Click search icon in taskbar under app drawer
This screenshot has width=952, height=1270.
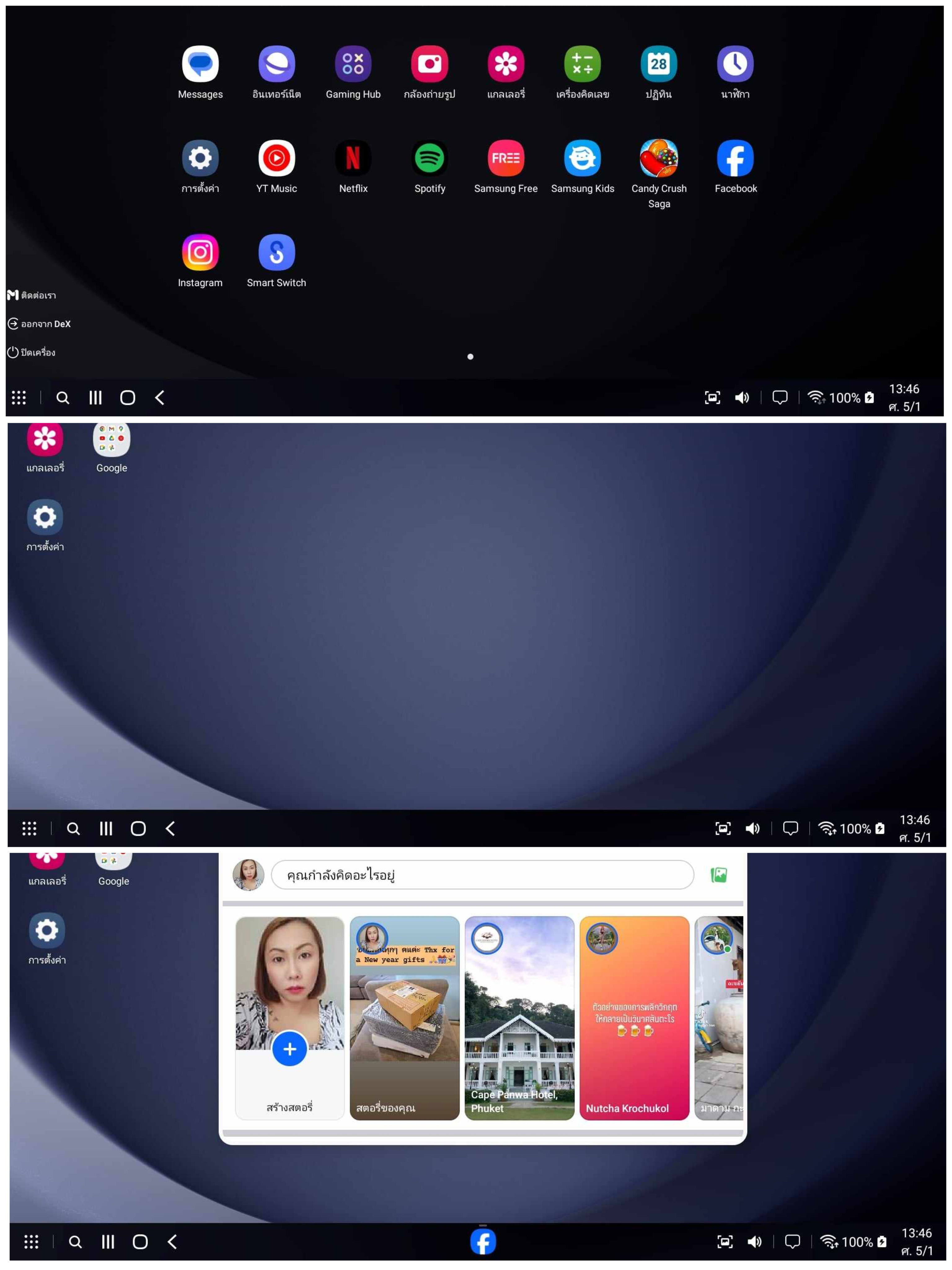(63, 397)
